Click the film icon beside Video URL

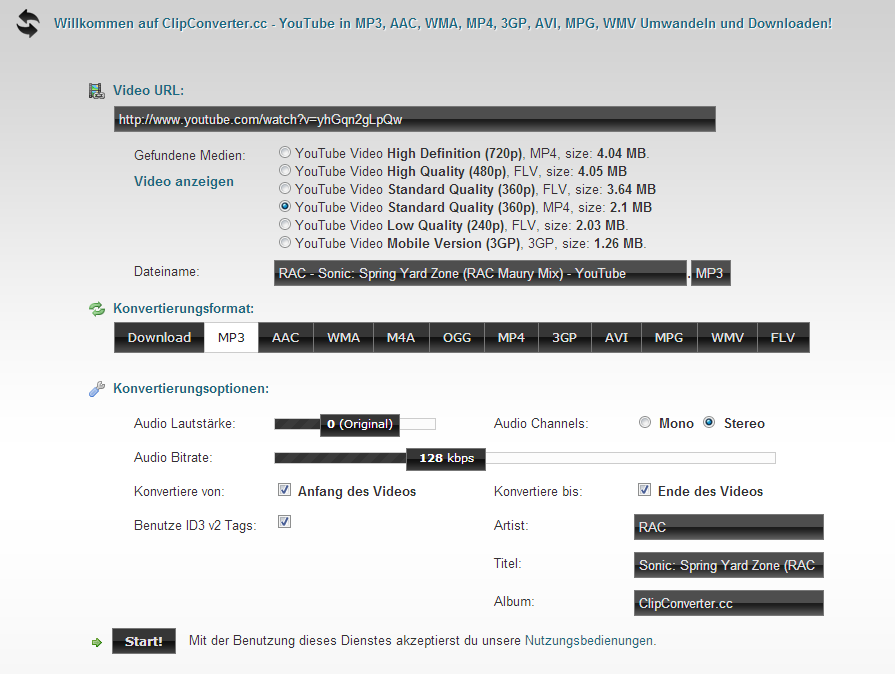(96, 91)
